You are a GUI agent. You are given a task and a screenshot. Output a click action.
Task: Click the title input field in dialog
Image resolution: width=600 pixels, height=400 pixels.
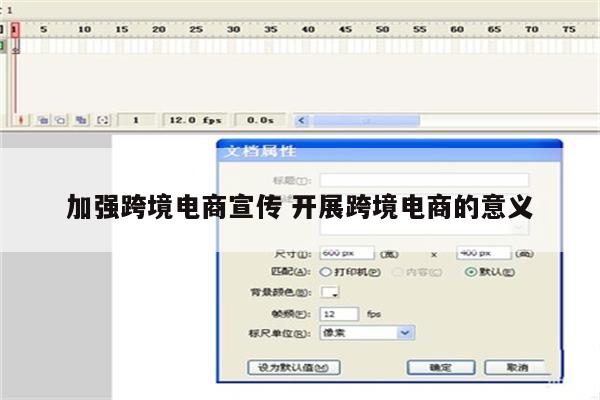(424, 180)
